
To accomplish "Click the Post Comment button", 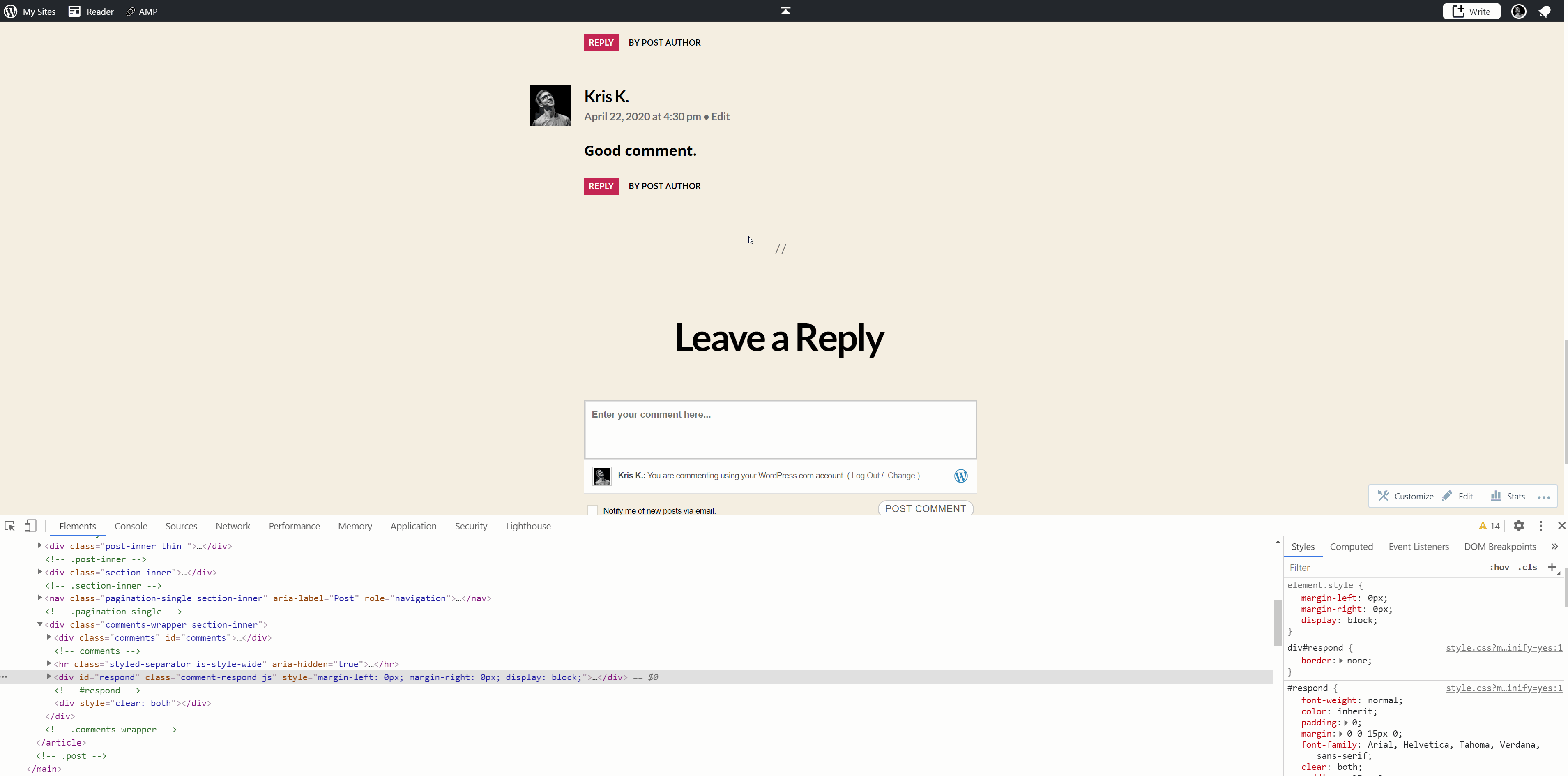I will [926, 508].
